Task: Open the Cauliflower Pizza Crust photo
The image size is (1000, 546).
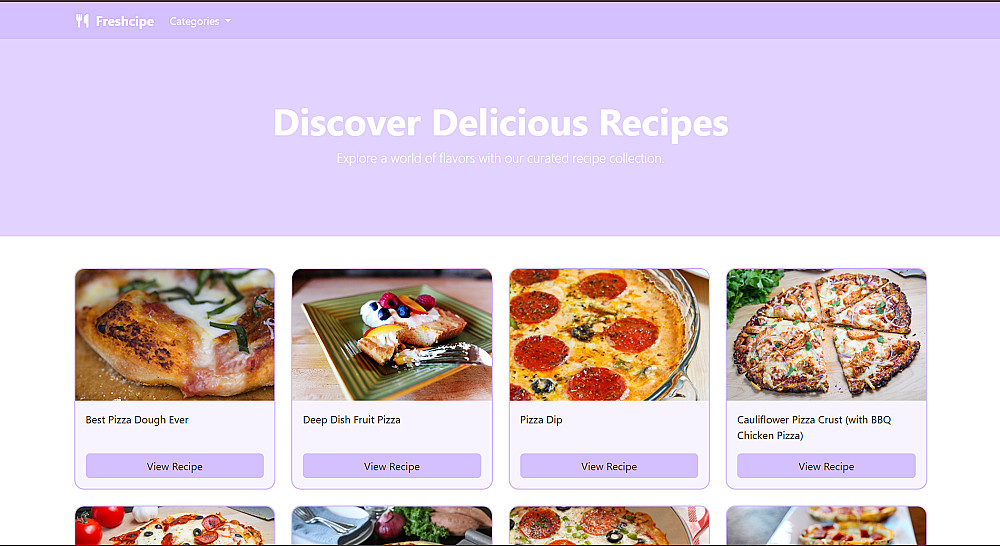Action: 826,335
